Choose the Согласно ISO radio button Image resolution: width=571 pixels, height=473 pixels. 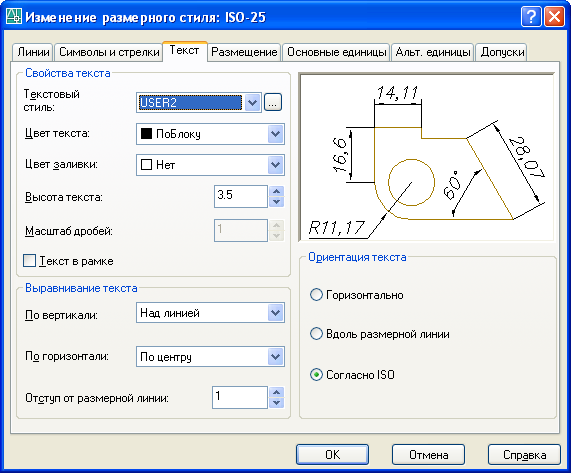(316, 375)
